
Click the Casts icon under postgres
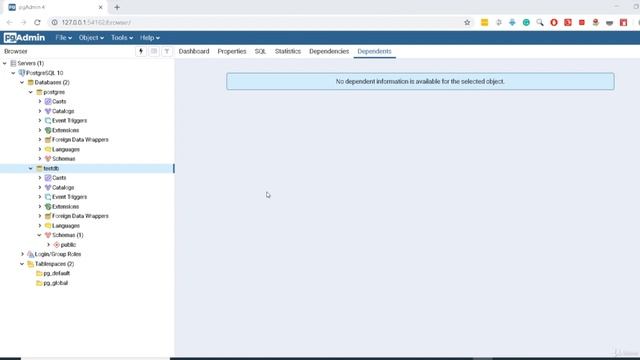[48, 101]
